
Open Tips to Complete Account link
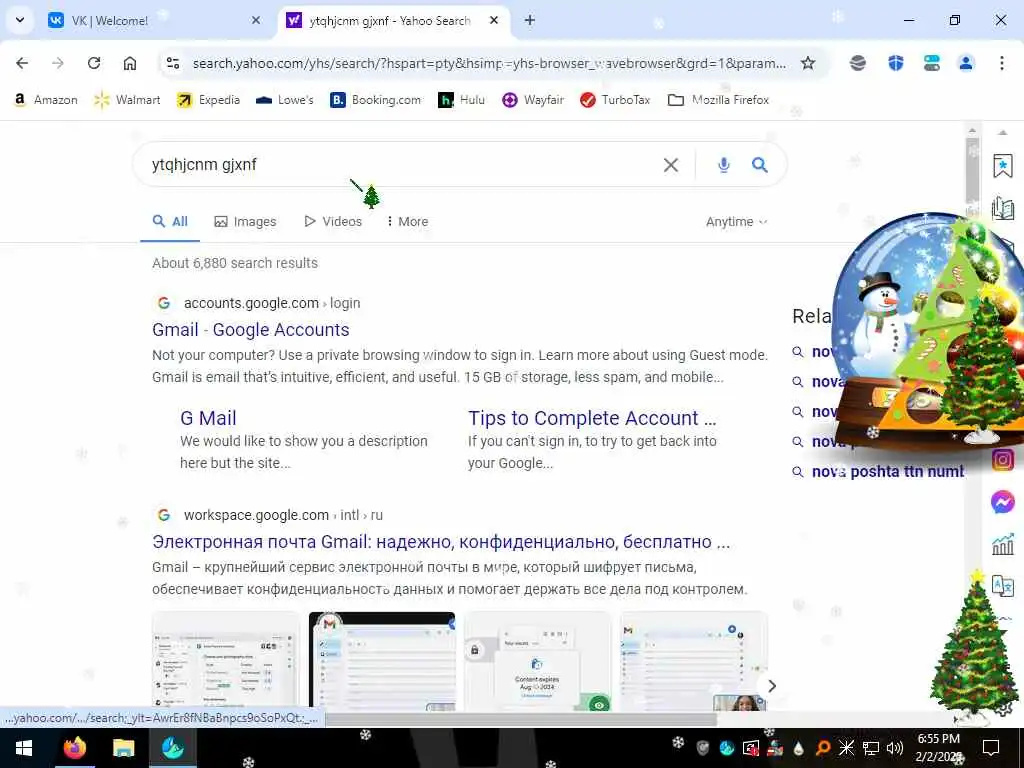coord(592,418)
